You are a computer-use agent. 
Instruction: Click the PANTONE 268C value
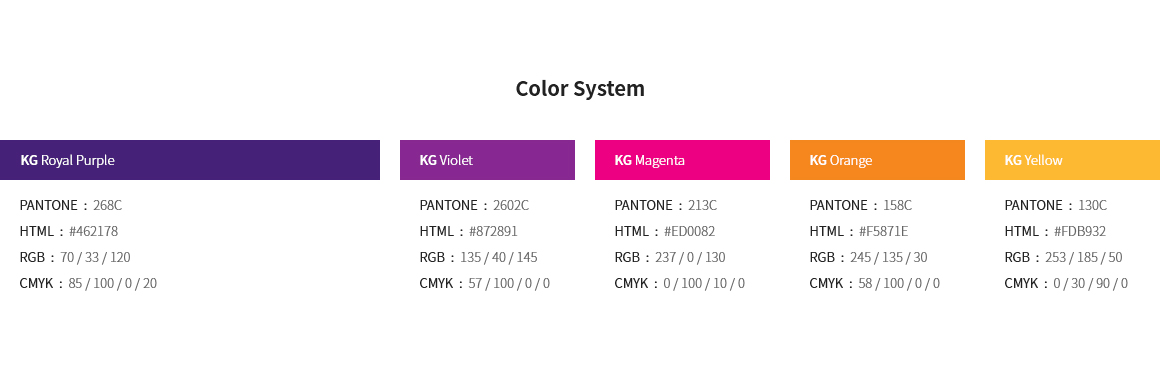click(107, 205)
